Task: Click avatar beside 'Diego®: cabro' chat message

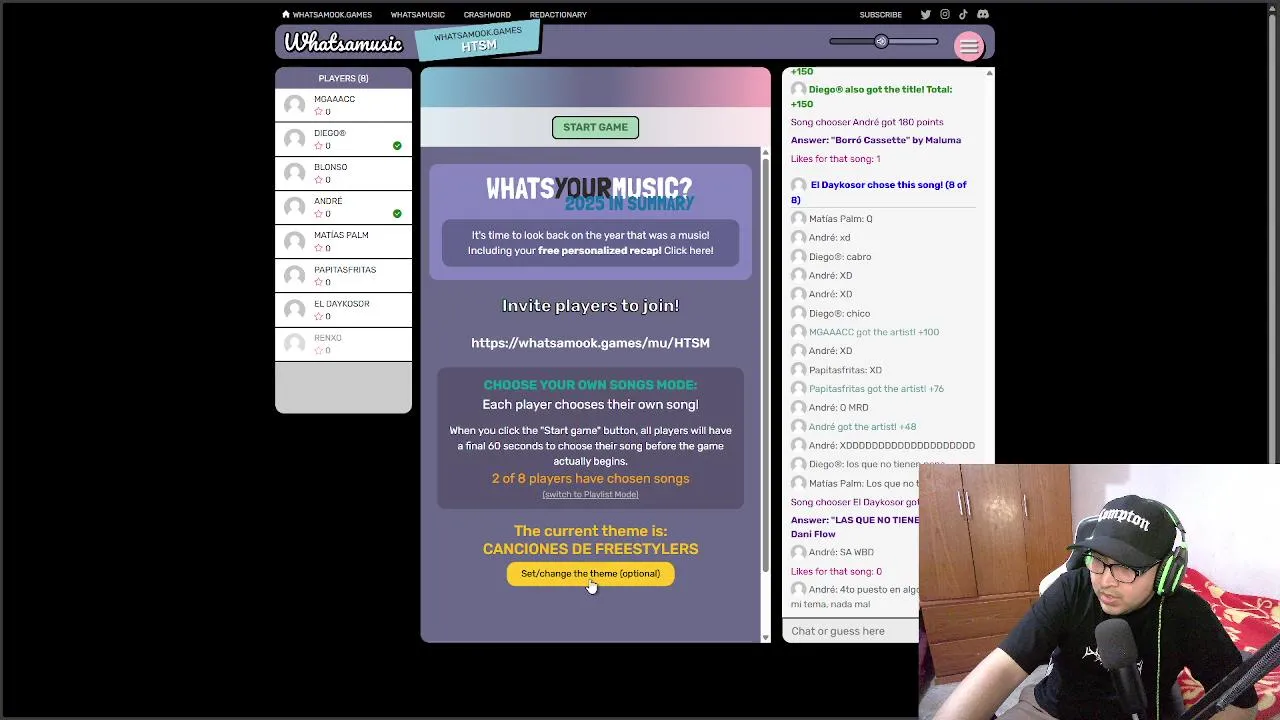Action: [x=798, y=256]
